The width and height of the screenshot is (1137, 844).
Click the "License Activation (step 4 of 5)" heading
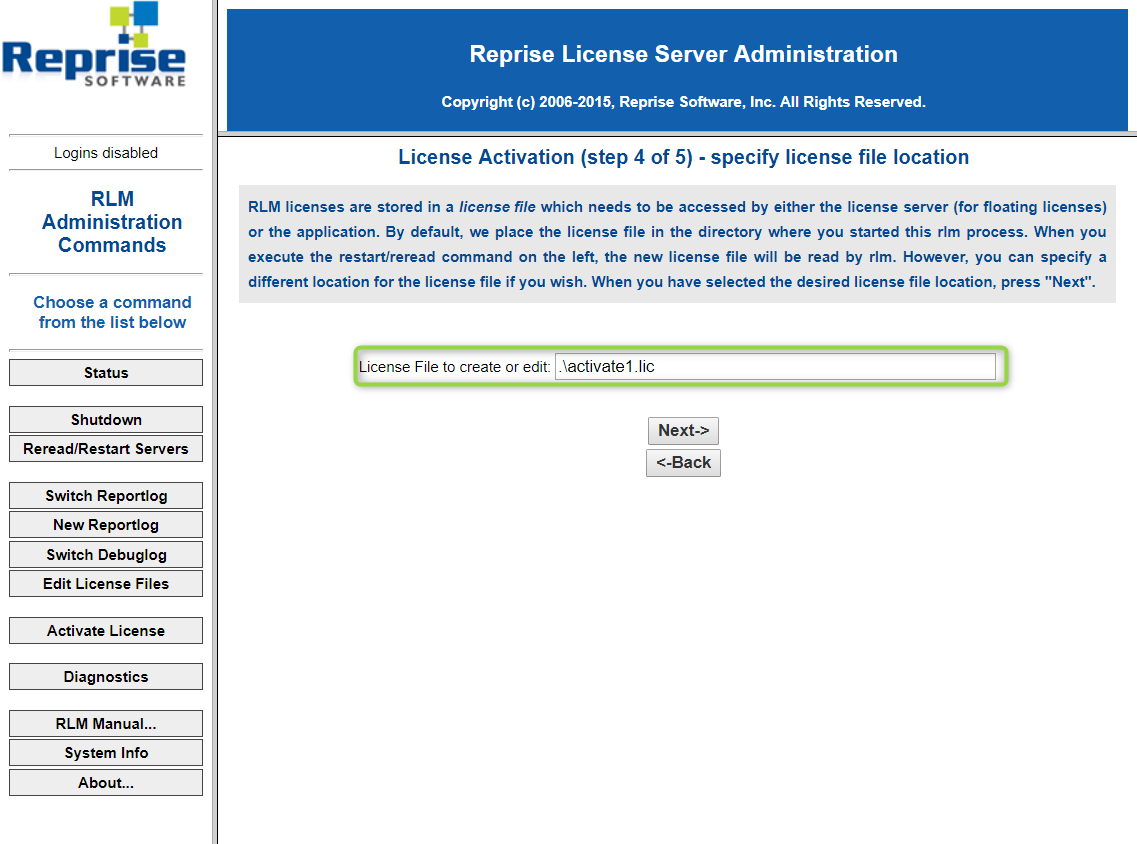point(683,157)
